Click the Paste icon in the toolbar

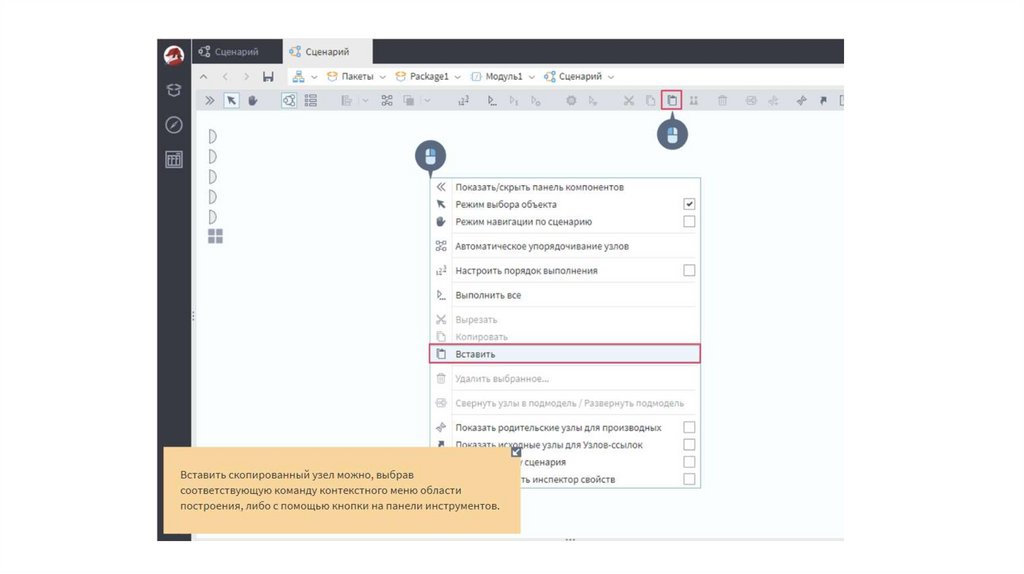[x=672, y=100]
